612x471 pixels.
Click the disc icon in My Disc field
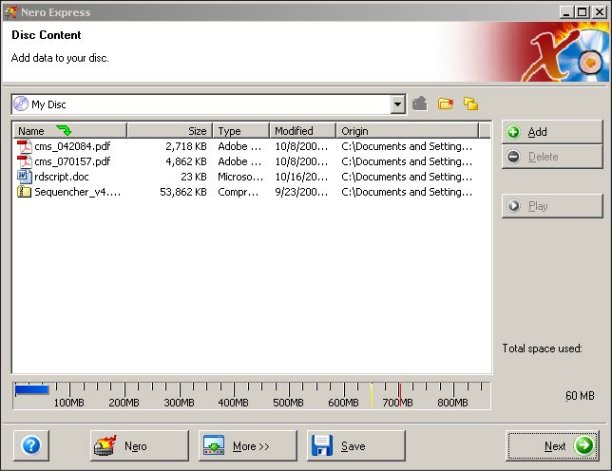click(21, 104)
